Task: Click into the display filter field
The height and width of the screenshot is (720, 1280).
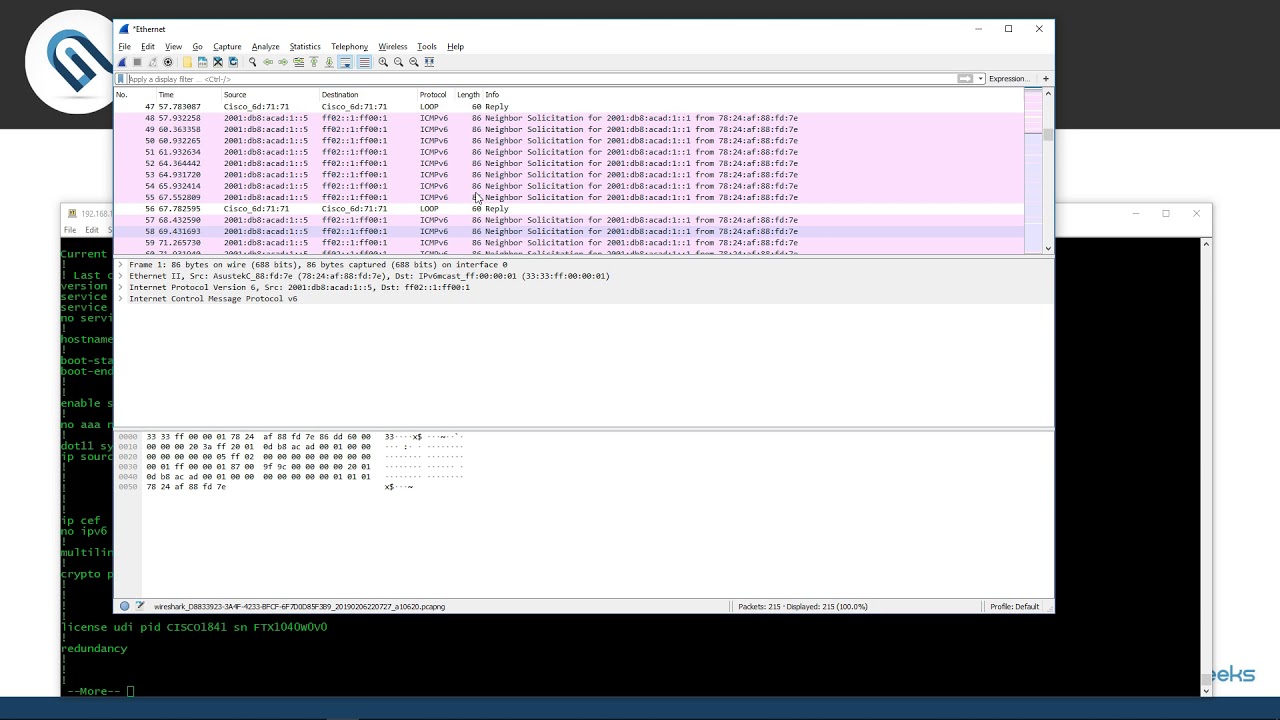Action: pyautogui.click(x=540, y=79)
